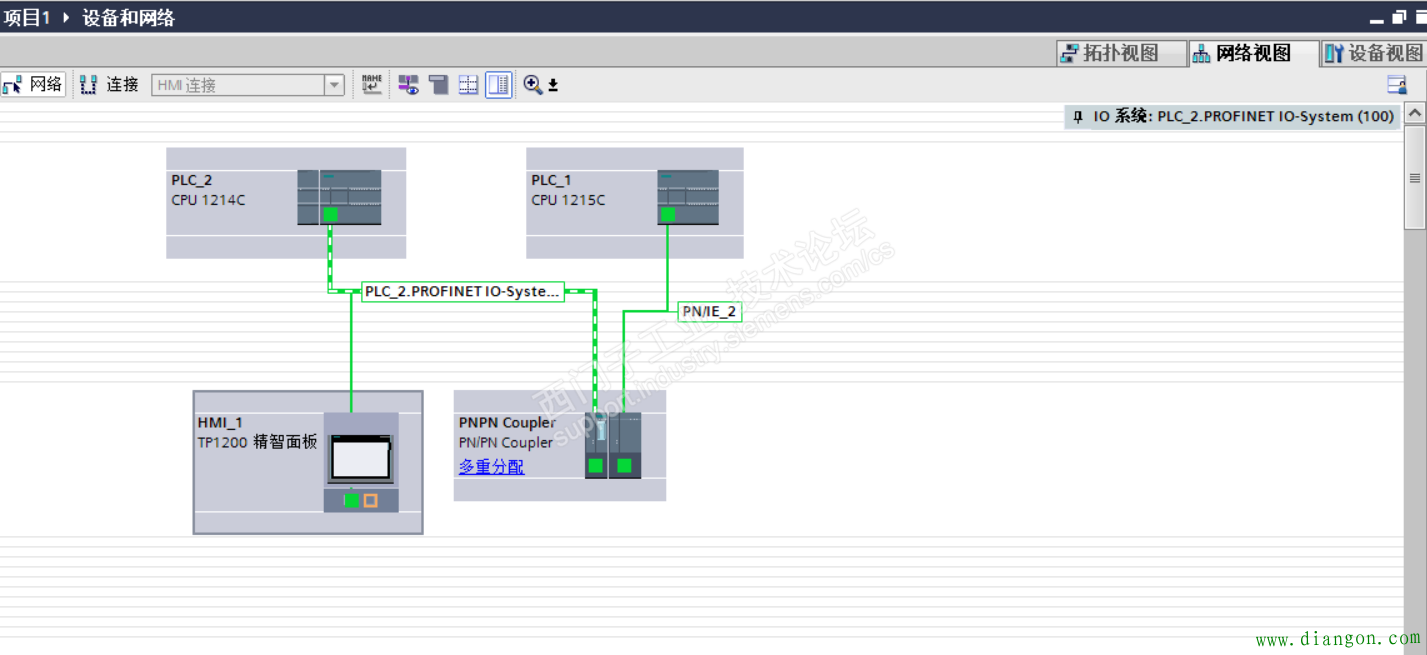Toggle the highlighted table-layout icon in toolbar
This screenshot has height=655, width=1427.
(x=498, y=85)
